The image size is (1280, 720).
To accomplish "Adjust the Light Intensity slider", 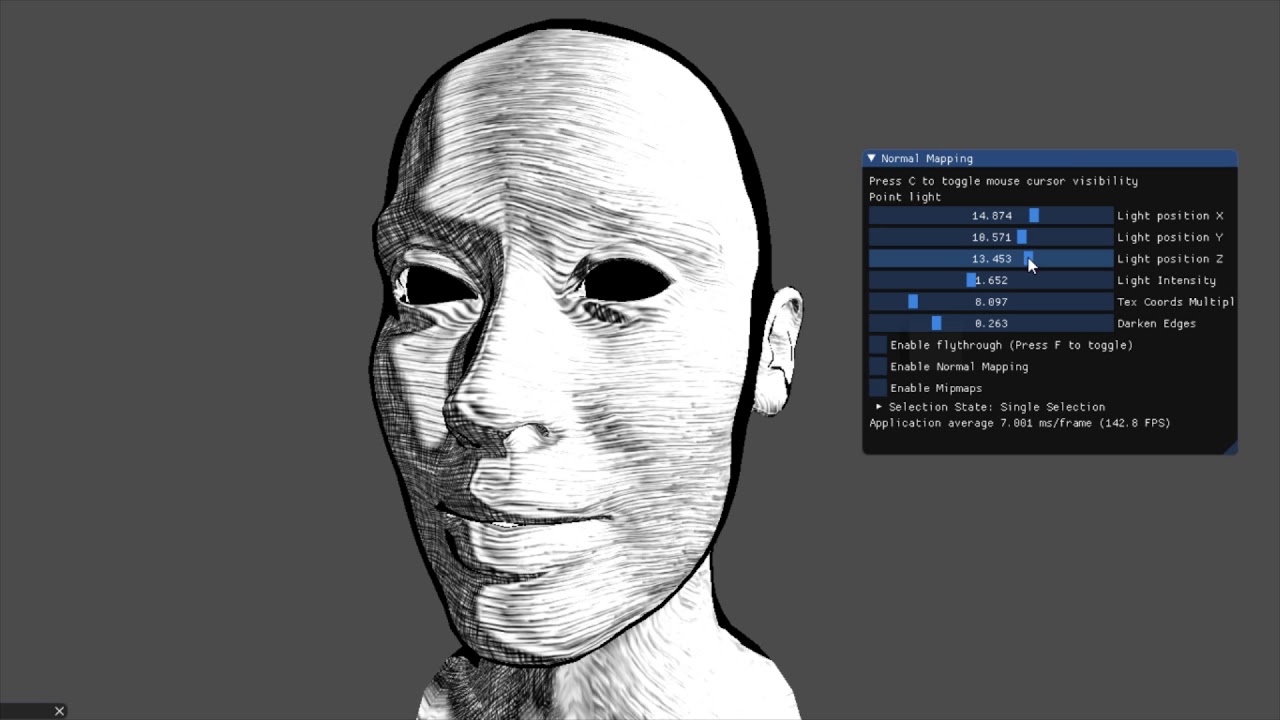I will click(991, 280).
